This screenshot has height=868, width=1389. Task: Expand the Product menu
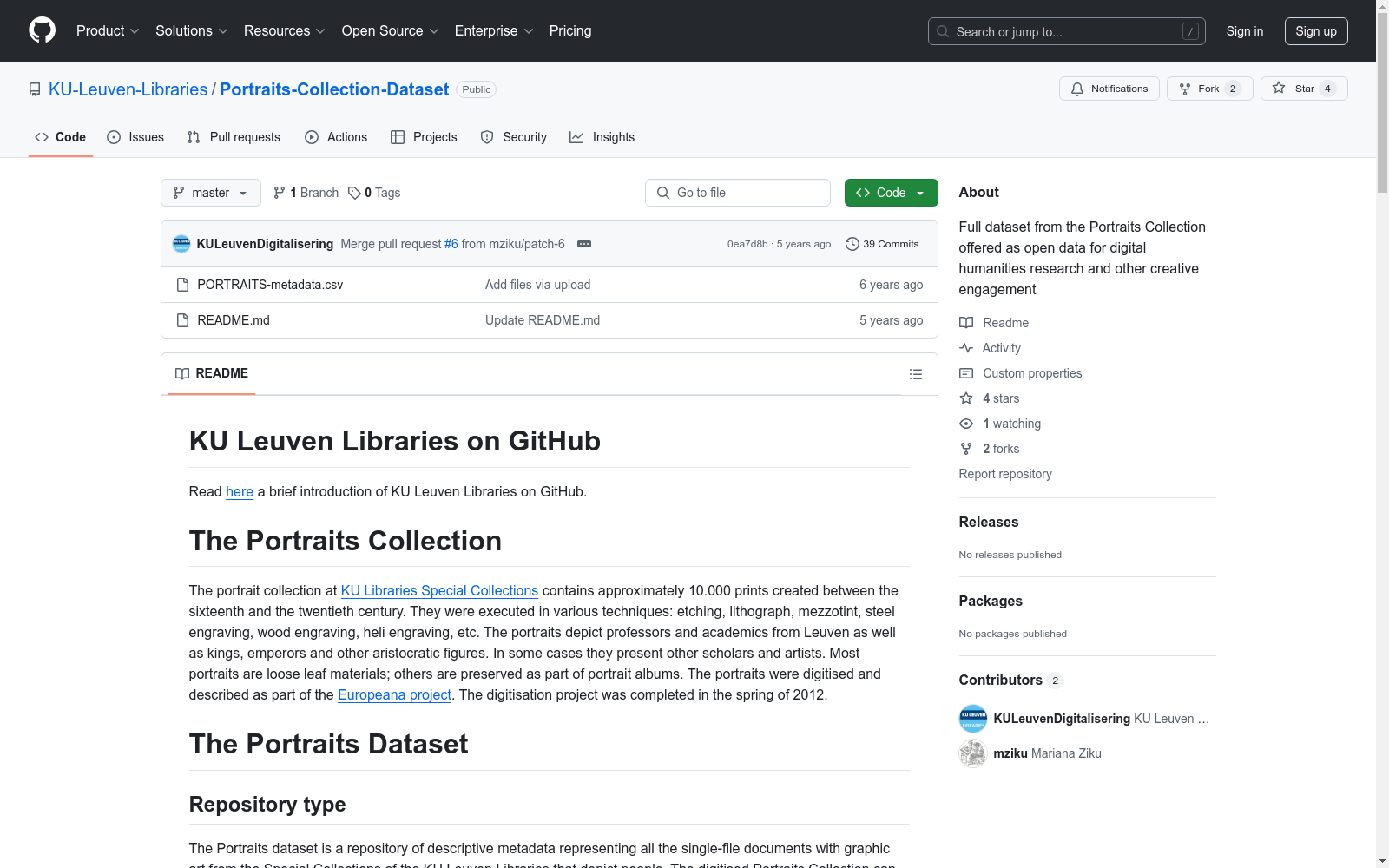(108, 30)
